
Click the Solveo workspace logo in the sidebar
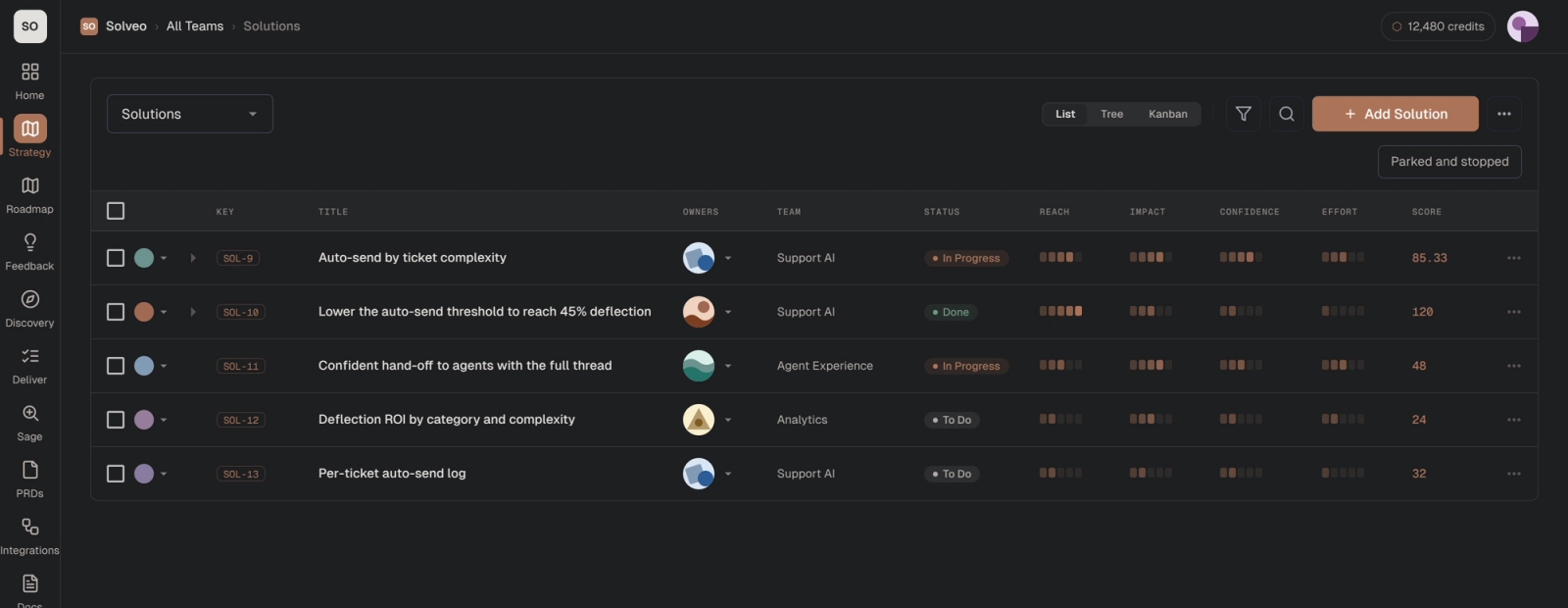coord(30,26)
